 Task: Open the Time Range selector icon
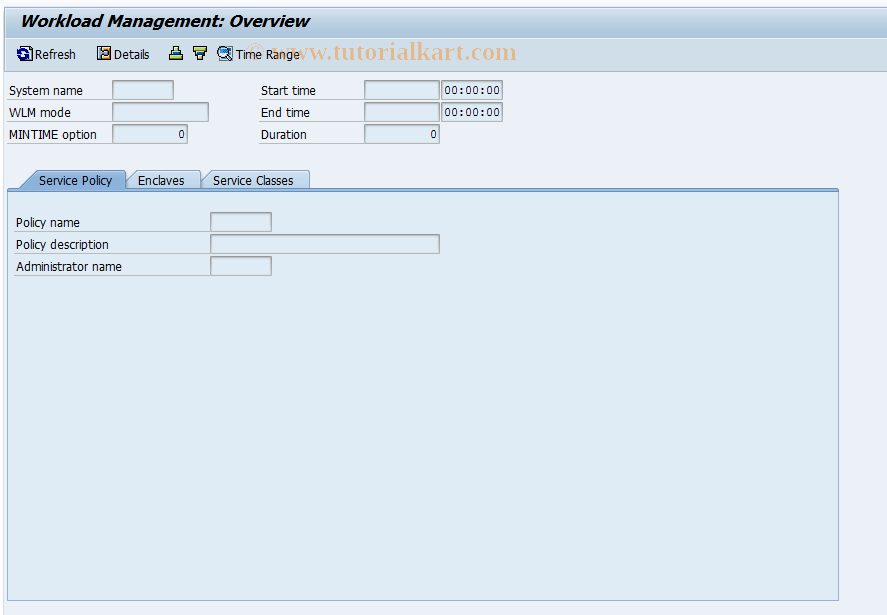(x=224, y=53)
